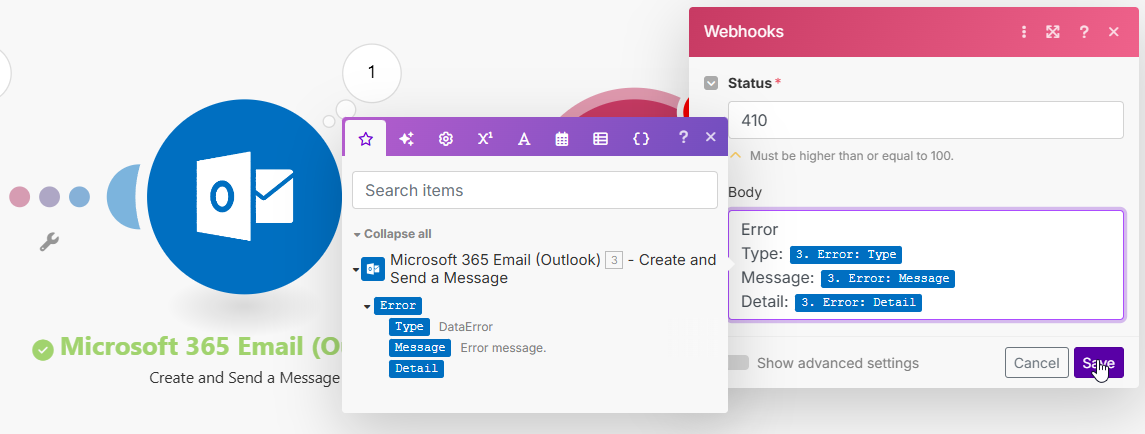
Task: Expand the Webhooks panel to fullscreen
Action: click(1053, 32)
